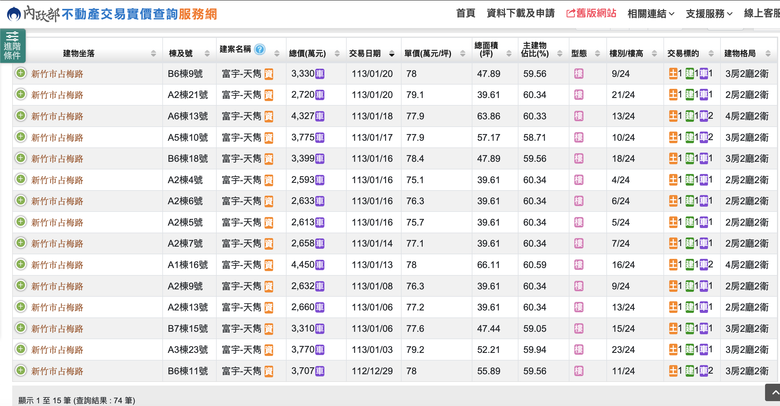
Task: Sort table by 單價(萬元/坪) column
Action: 463,53
